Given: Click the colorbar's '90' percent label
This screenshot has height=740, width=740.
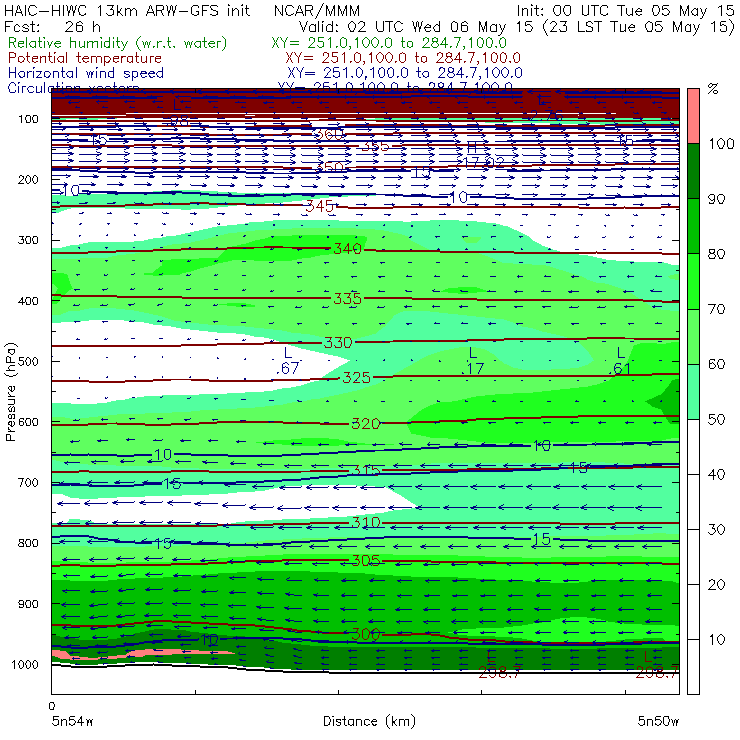Looking at the screenshot, I should (716, 199).
